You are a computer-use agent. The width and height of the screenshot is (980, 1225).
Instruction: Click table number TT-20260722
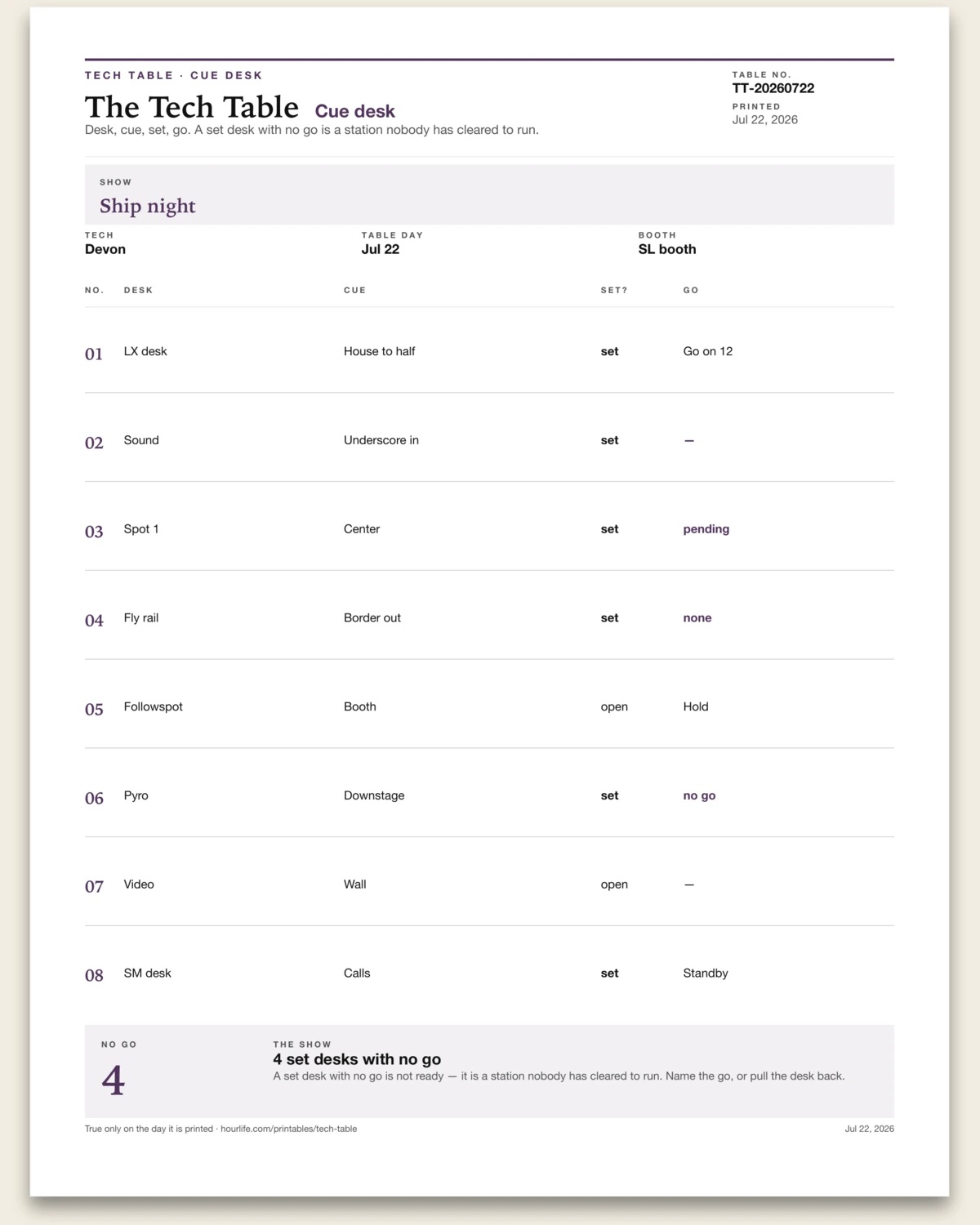[773, 88]
